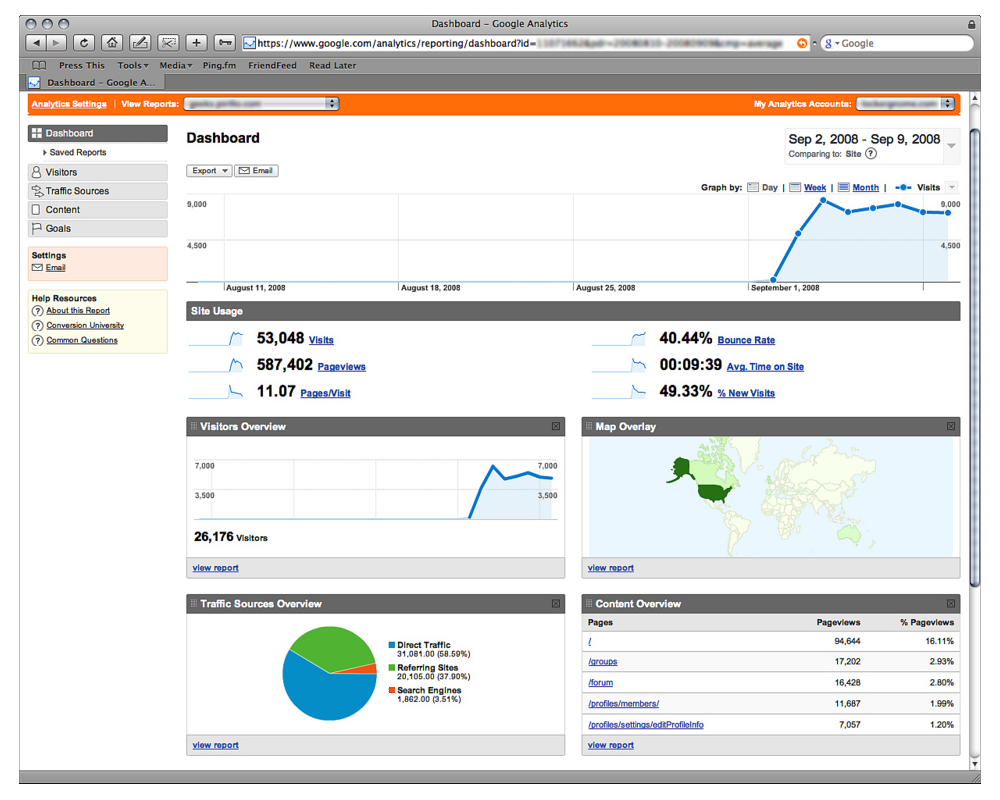Click the lock icon in title bar
Image resolution: width=1000 pixels, height=800 pixels.
(971, 24)
